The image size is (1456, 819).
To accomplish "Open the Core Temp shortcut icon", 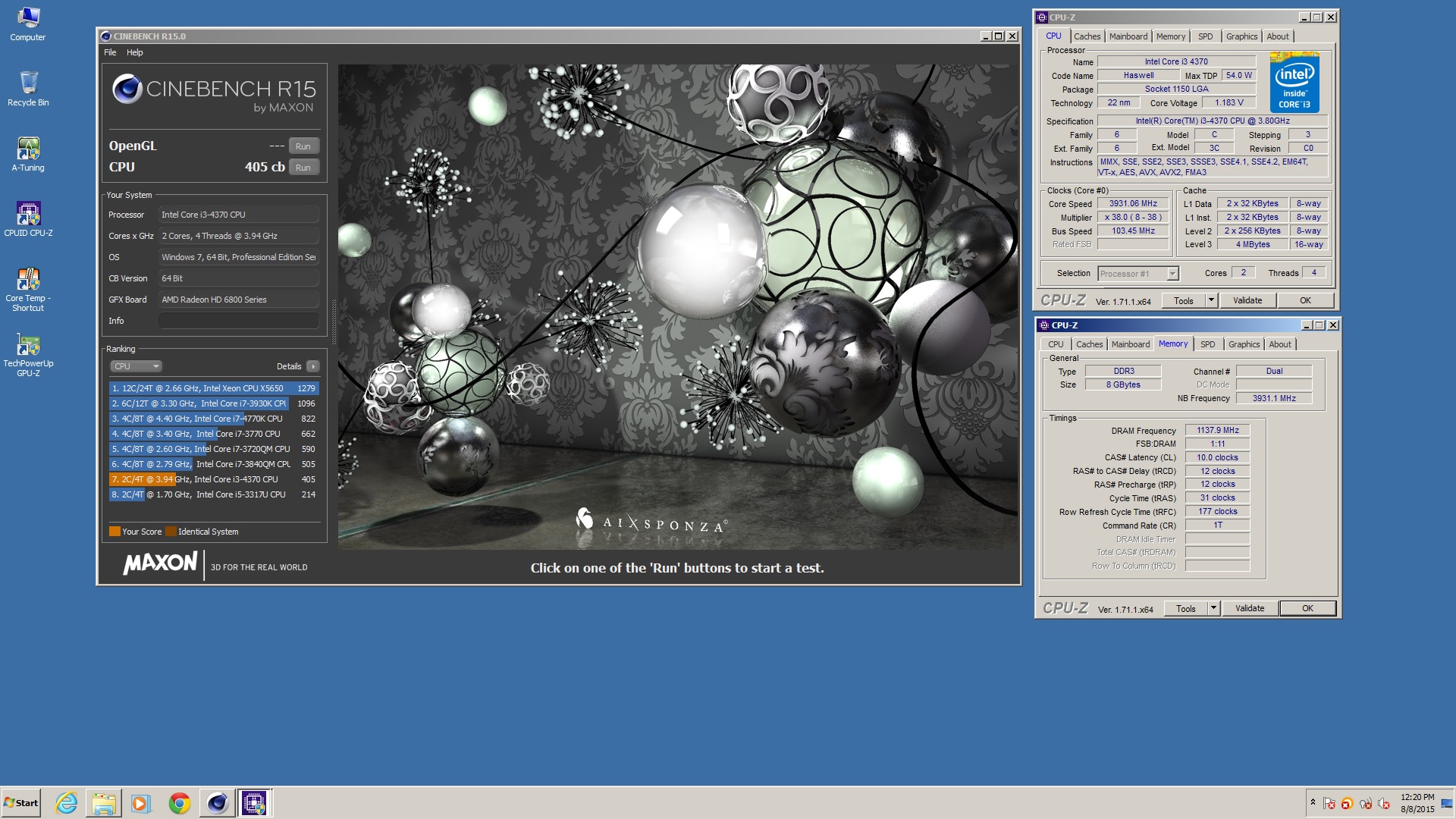I will (28, 289).
